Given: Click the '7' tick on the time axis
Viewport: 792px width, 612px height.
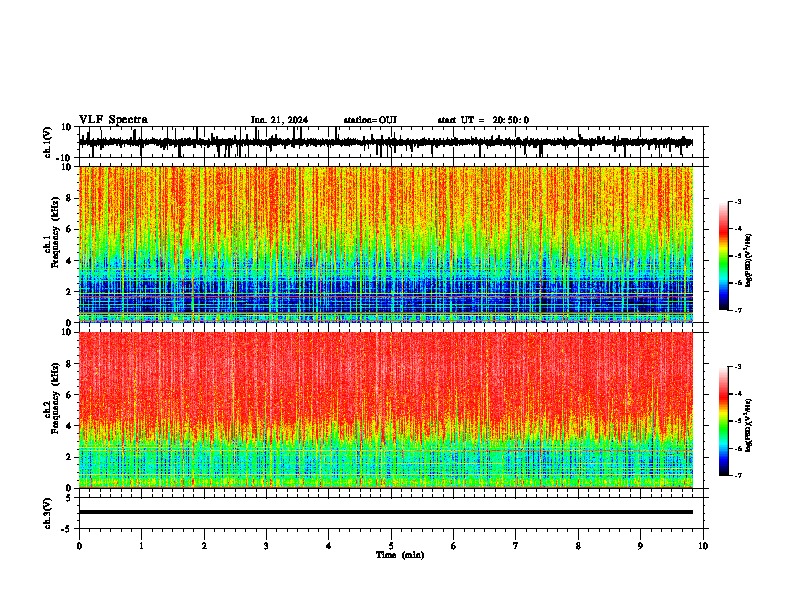Looking at the screenshot, I should (516, 546).
